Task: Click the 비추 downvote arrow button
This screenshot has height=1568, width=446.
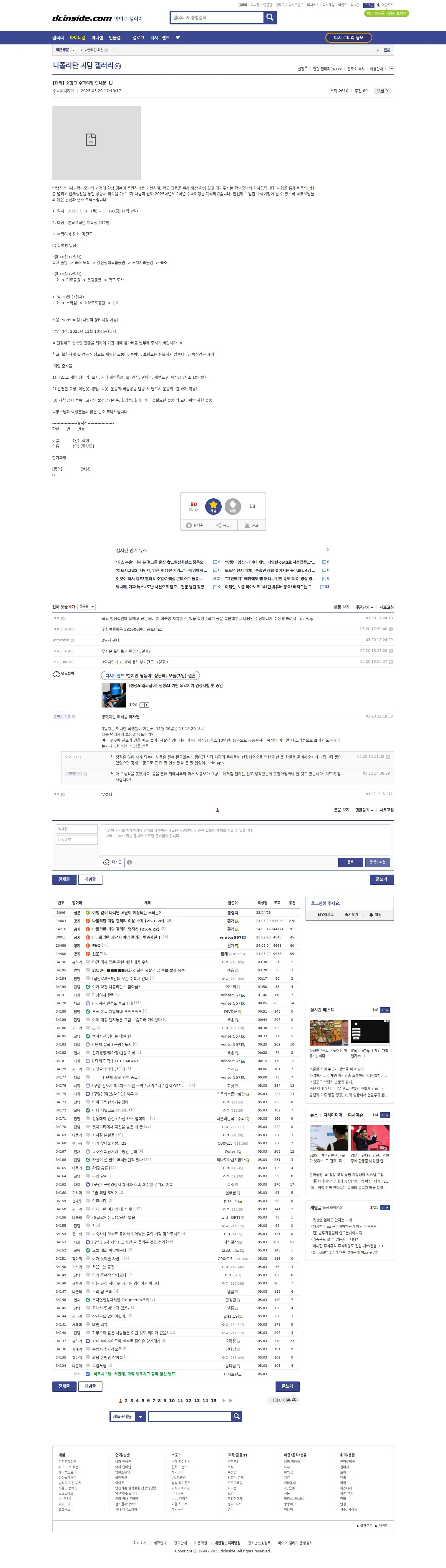Action: tap(233, 506)
